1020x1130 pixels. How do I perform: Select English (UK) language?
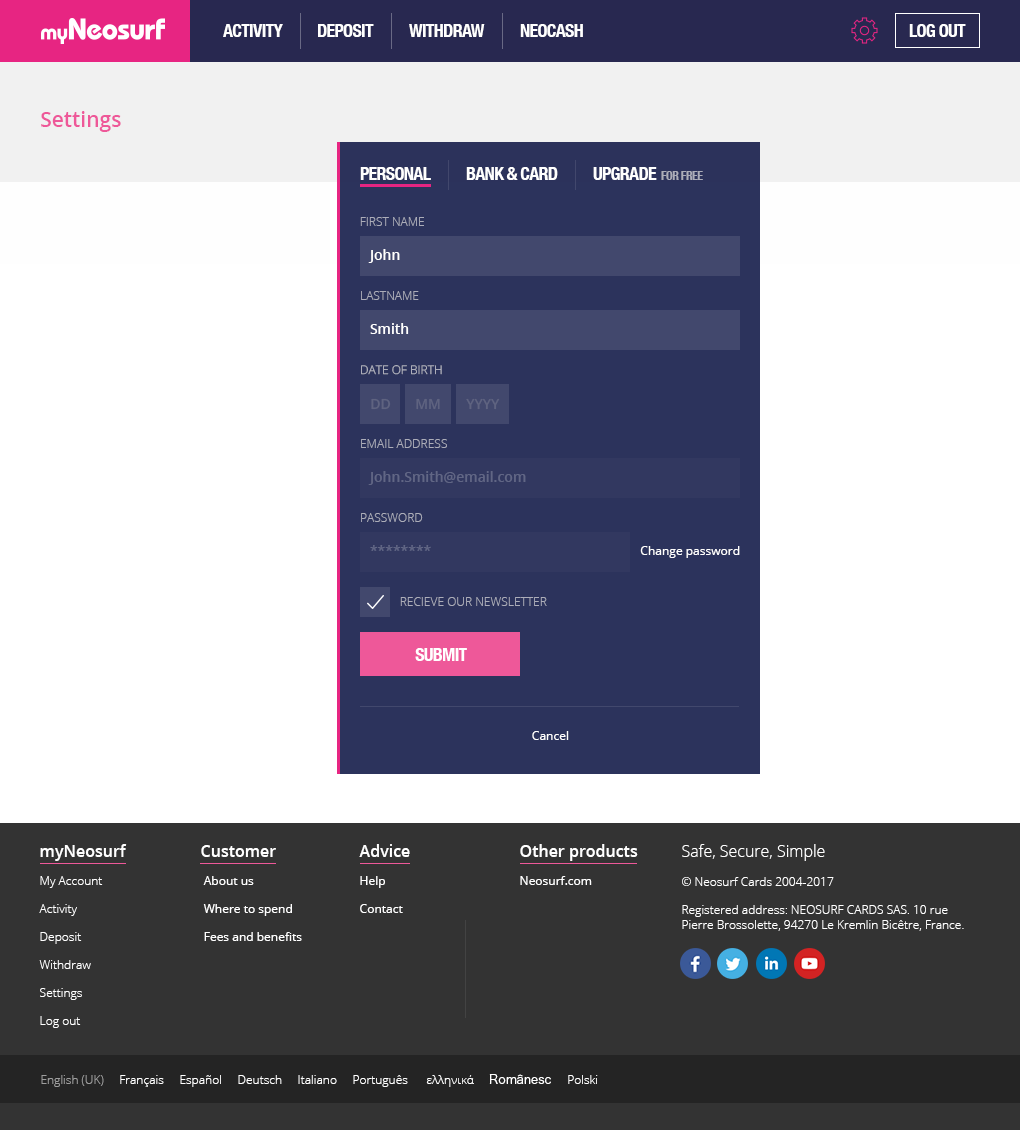point(72,1080)
